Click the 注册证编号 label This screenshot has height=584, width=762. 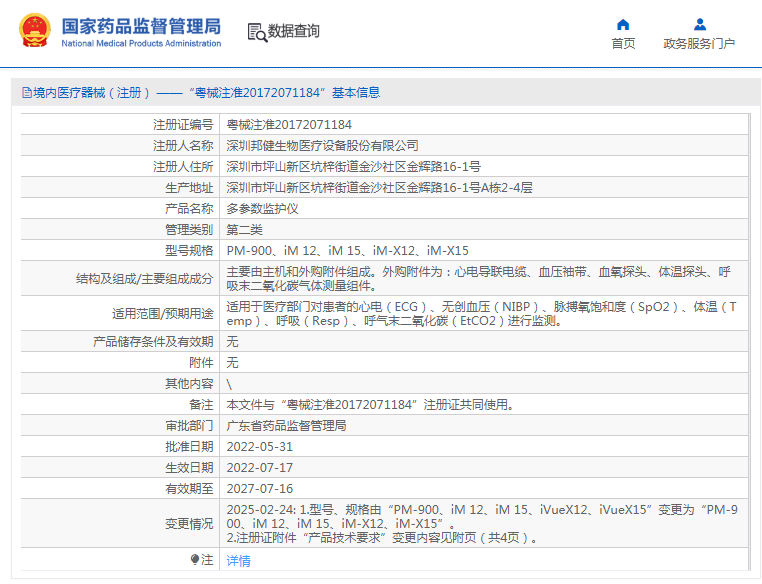183,125
